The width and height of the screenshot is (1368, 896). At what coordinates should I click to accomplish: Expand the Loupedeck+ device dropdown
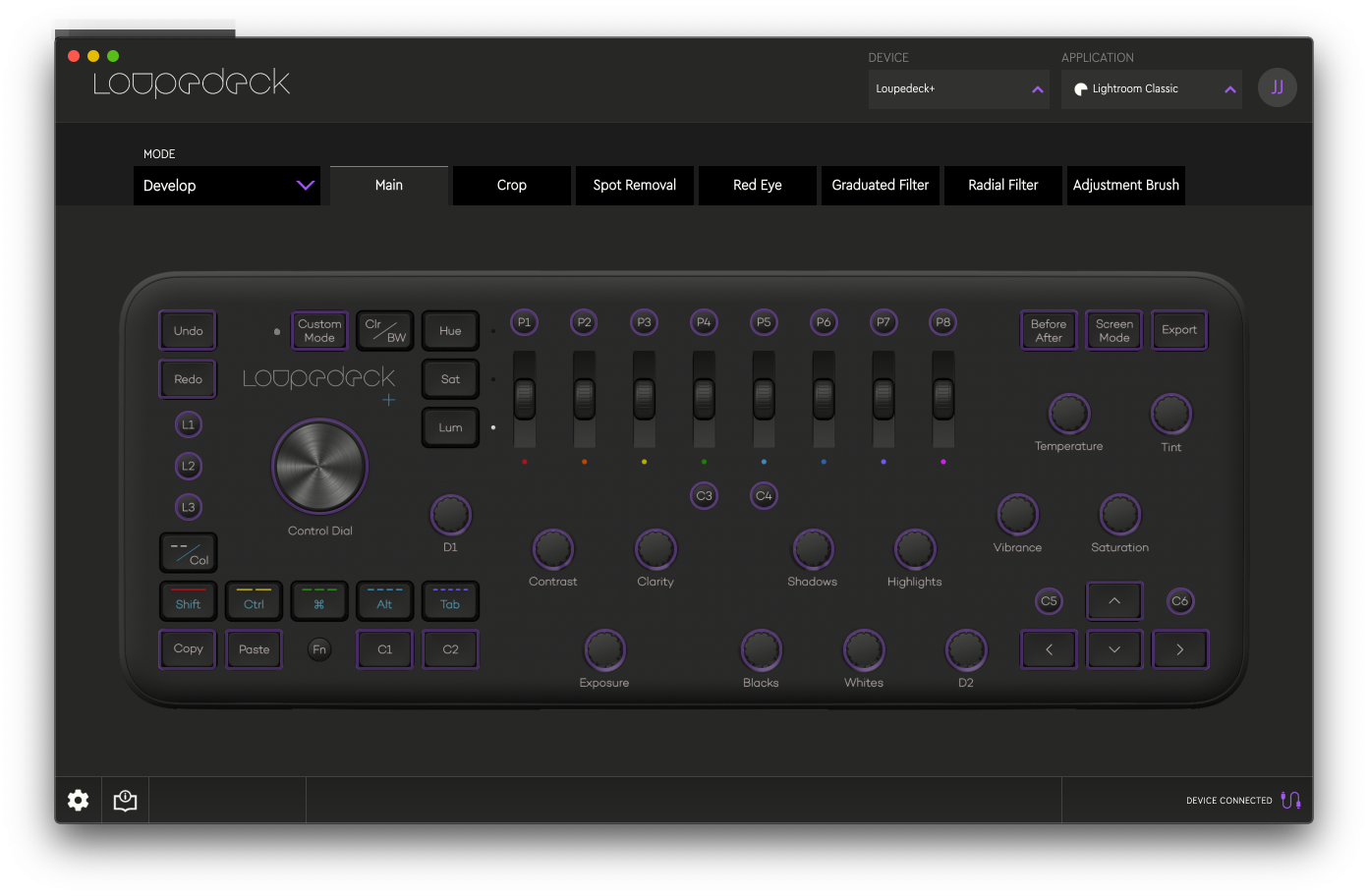tap(959, 88)
